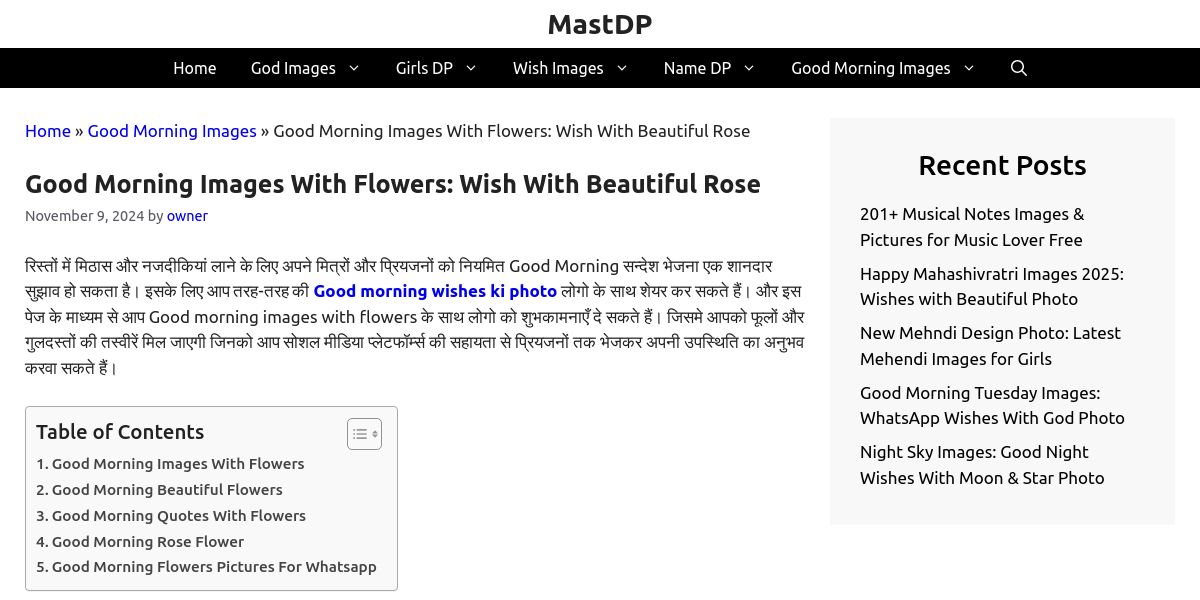Open 'Good Morning Tuesday Images' recent post

tap(992, 405)
